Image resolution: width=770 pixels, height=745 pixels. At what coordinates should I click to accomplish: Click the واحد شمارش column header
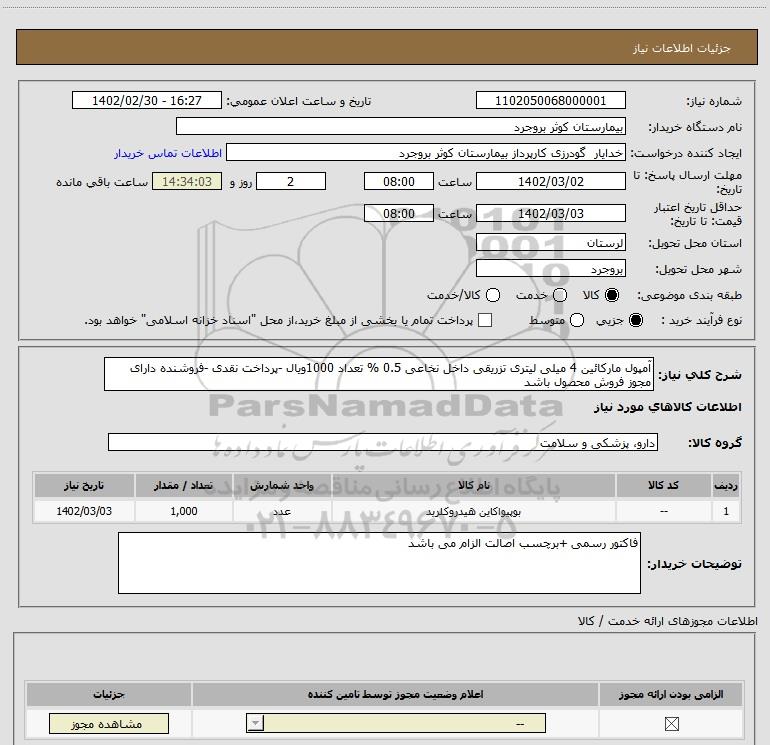(x=282, y=485)
